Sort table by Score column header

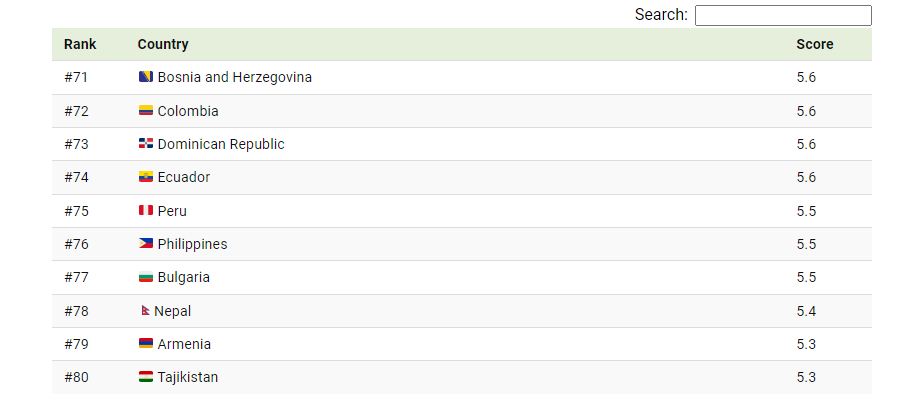(815, 44)
